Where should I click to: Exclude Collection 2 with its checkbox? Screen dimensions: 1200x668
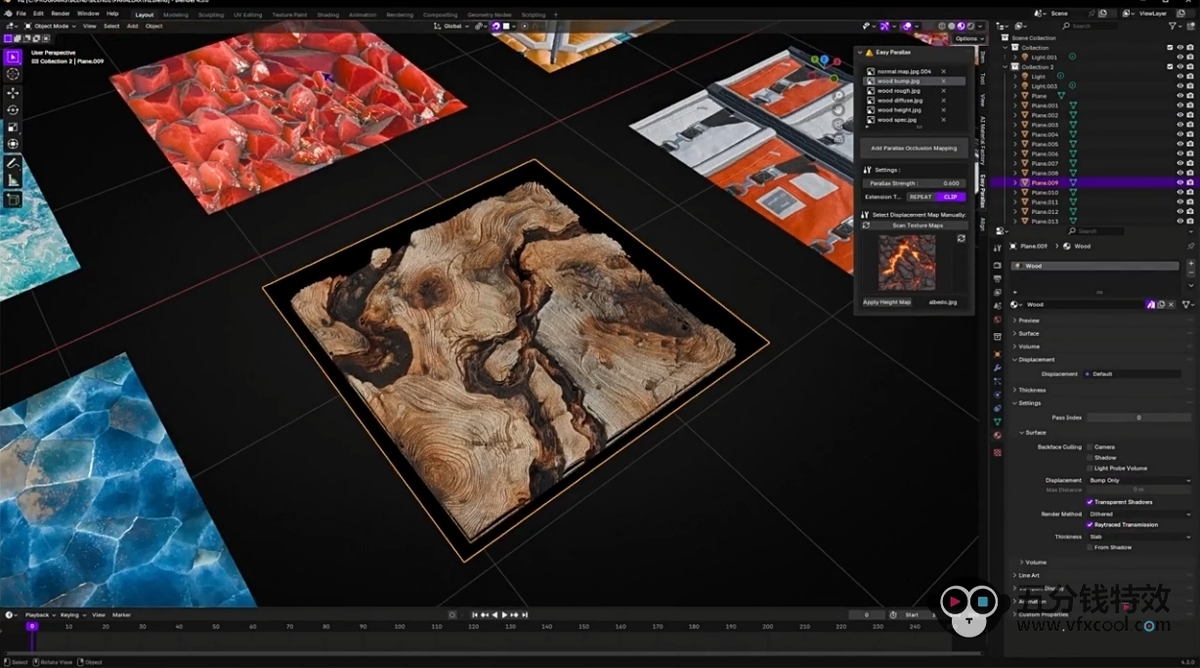pos(1170,67)
